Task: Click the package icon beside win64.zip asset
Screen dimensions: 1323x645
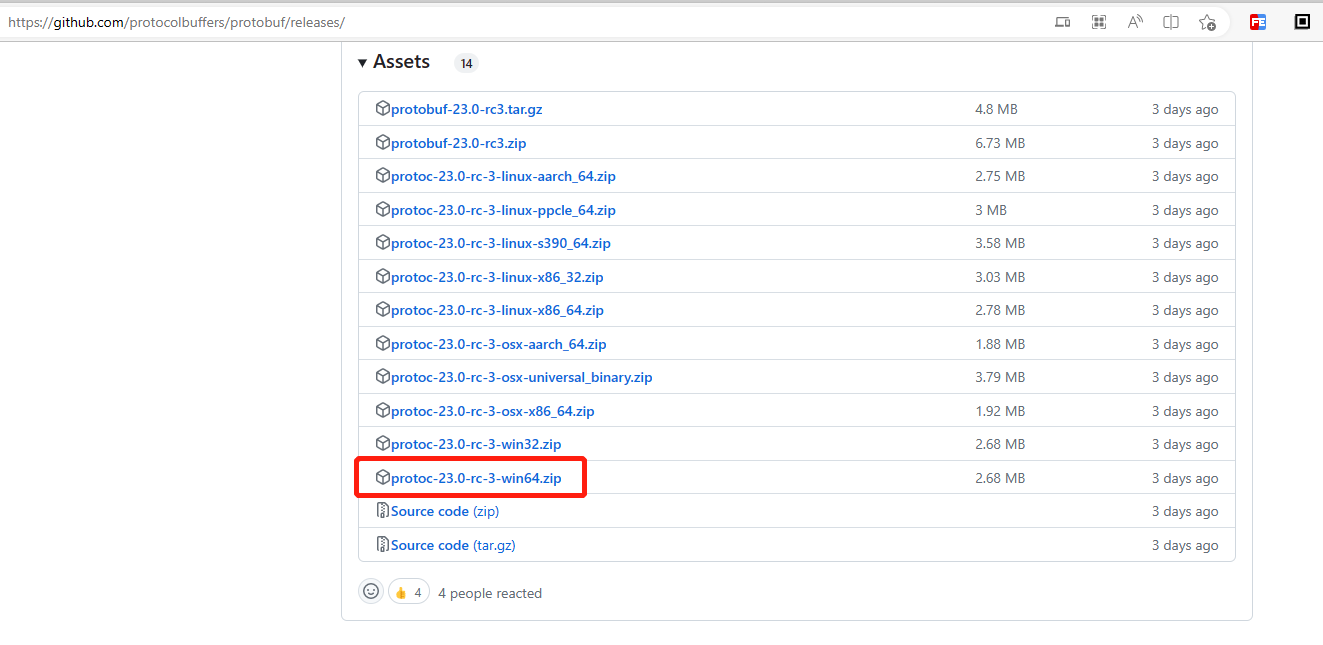Action: coord(382,477)
